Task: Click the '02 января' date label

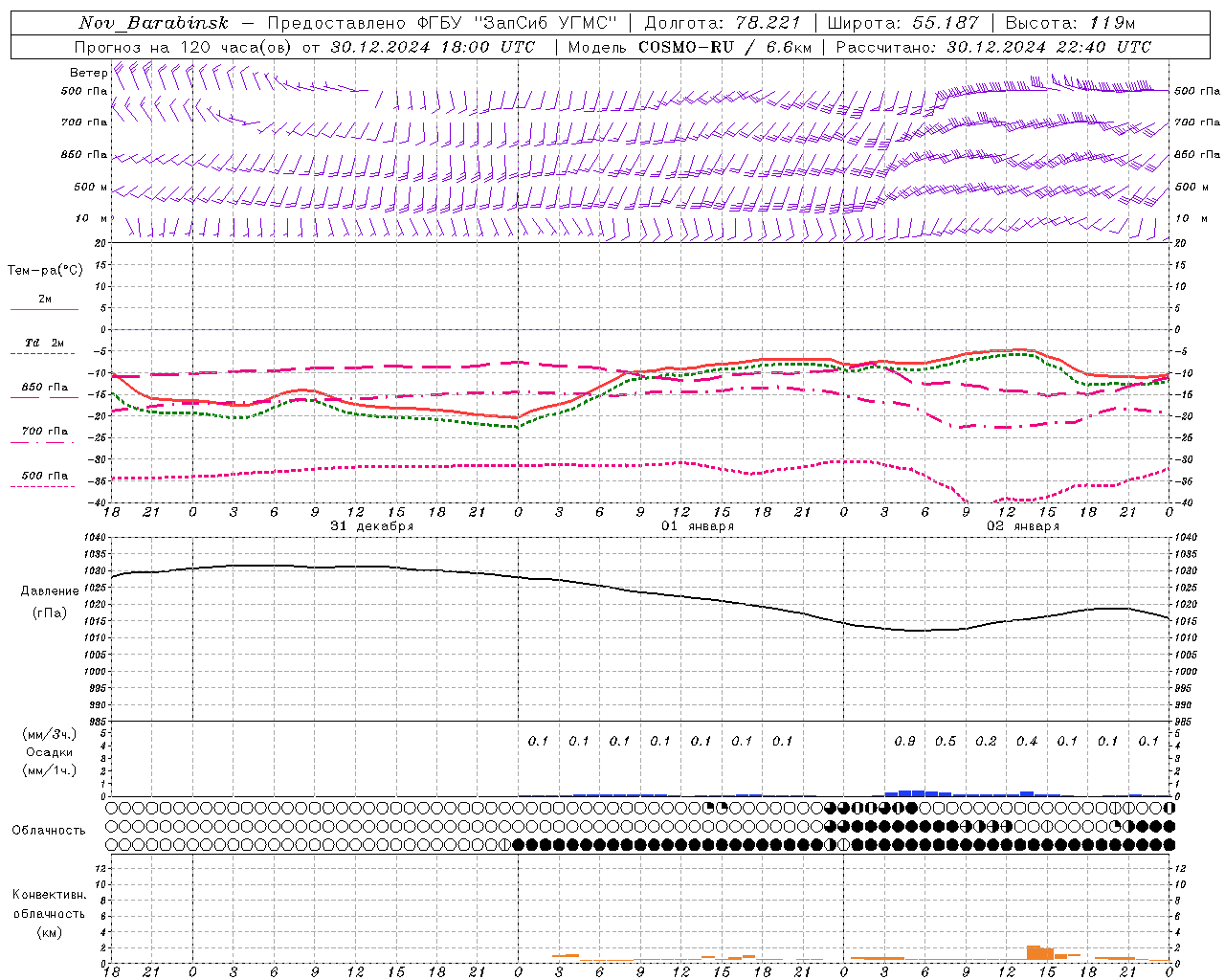Action: (x=1023, y=526)
